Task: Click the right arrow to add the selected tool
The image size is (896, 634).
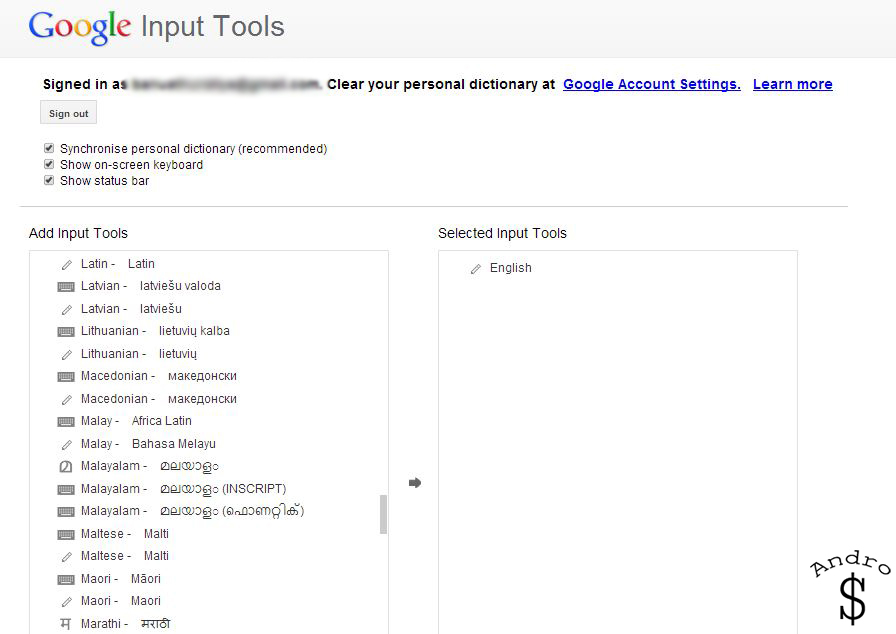Action: coord(415,483)
